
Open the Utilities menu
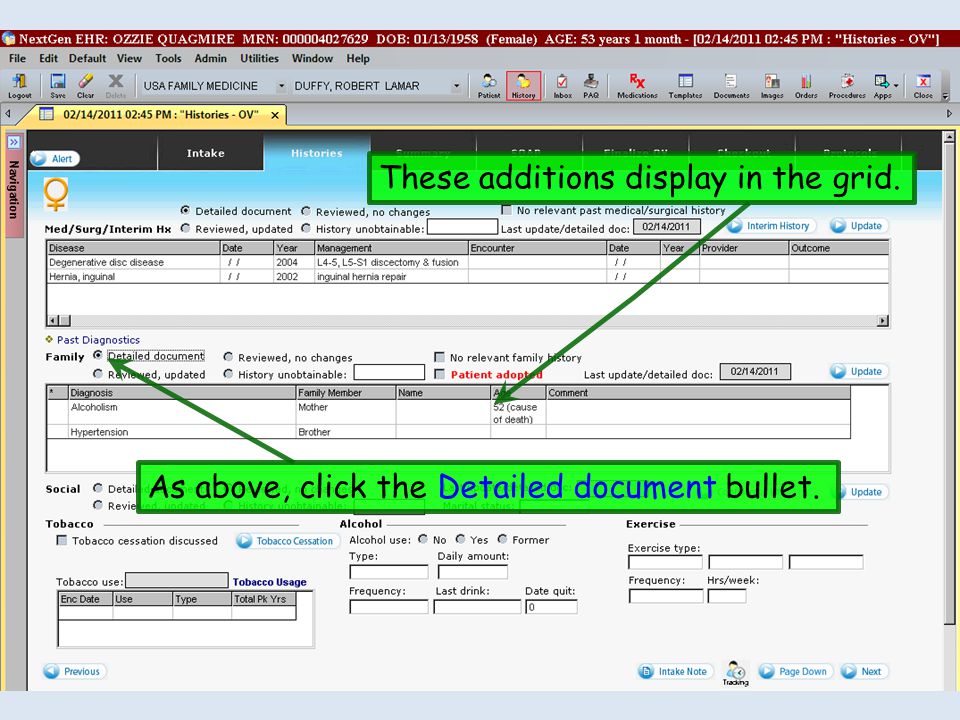[259, 58]
